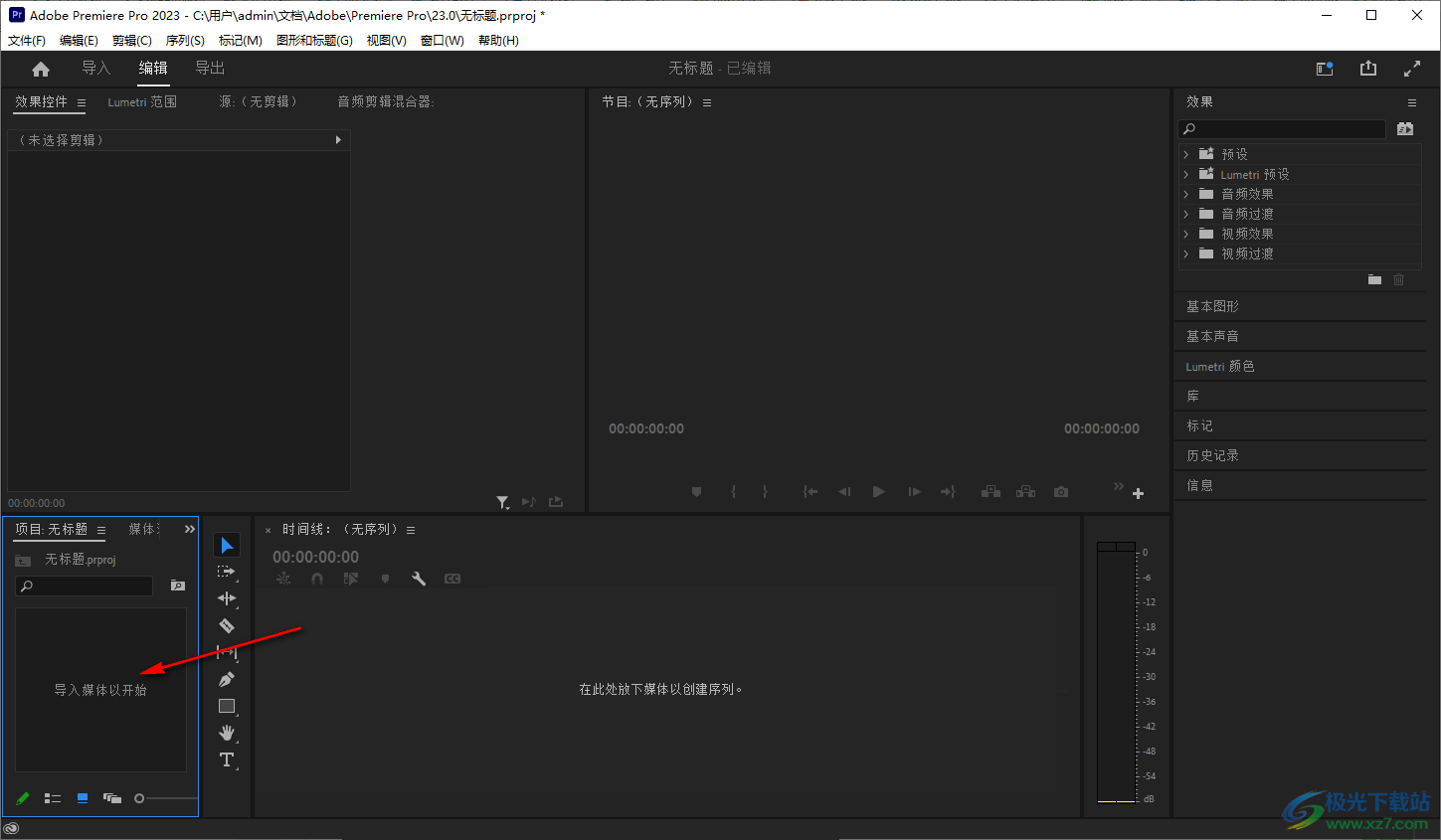
Task: Switch to Lumetri 范围 tab
Action: point(142,102)
